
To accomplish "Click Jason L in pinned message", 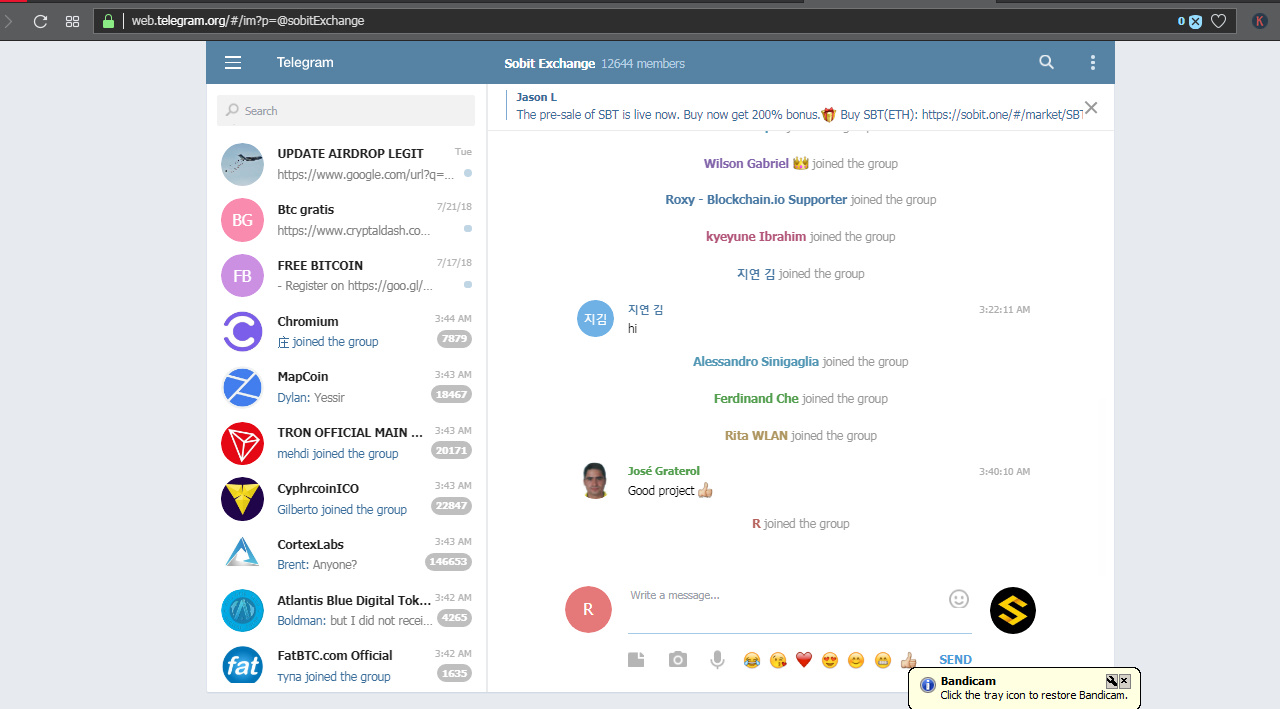I will tap(537, 97).
